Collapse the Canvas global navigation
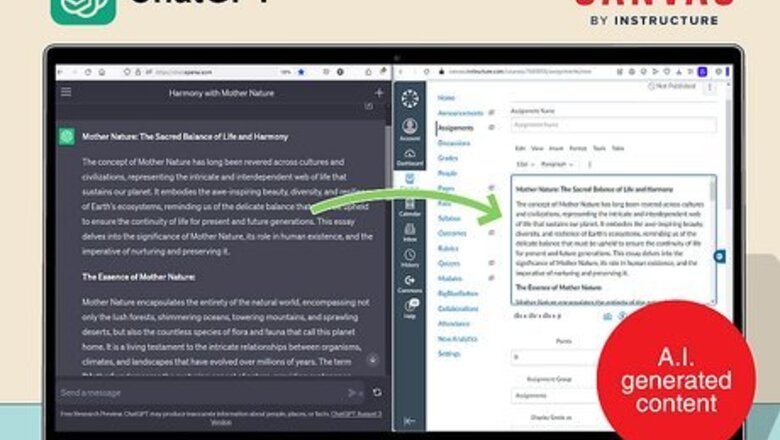The height and width of the screenshot is (440, 780). pyautogui.click(x=409, y=421)
